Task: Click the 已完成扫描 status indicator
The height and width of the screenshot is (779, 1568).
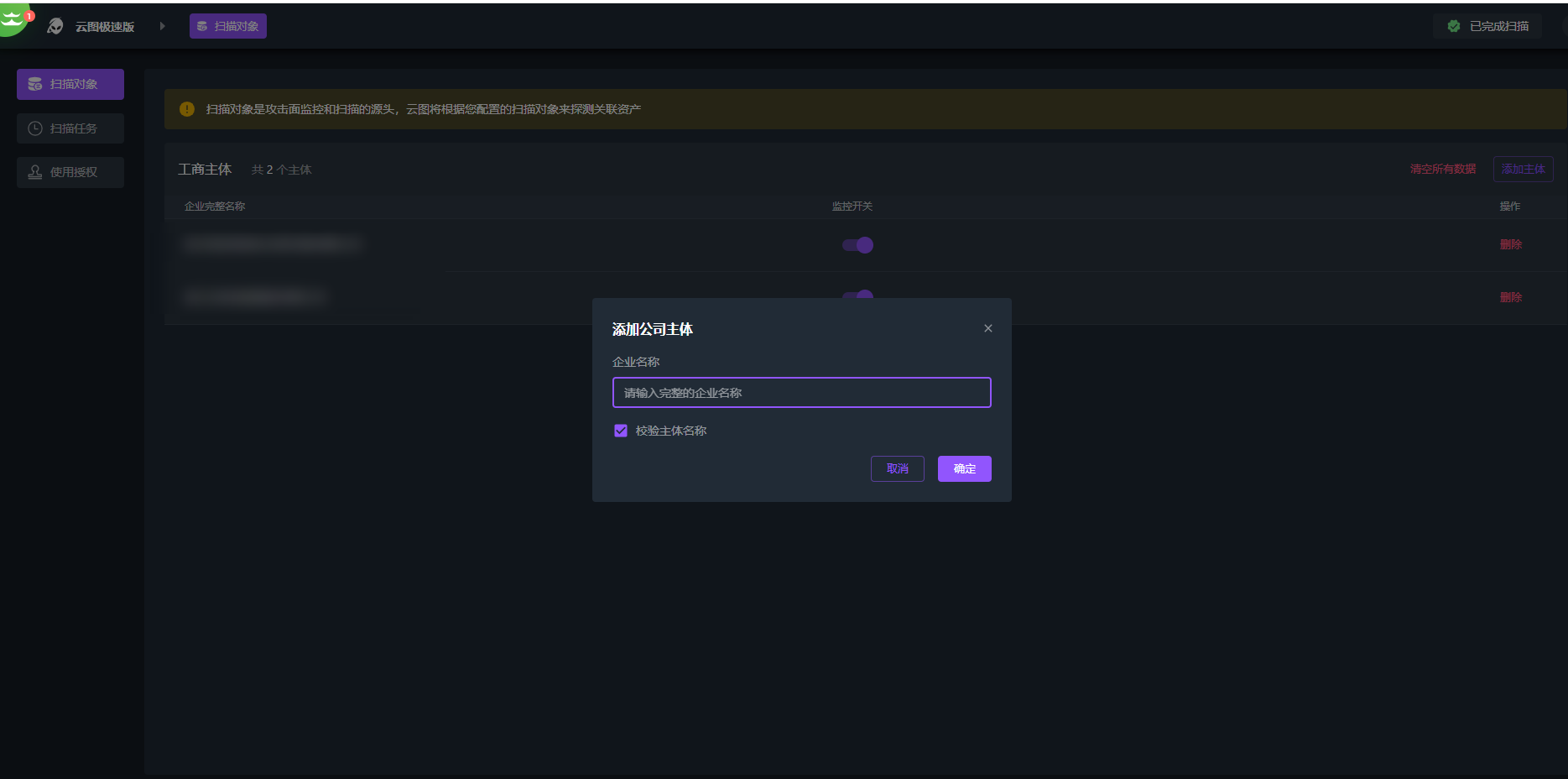Action: click(1487, 27)
